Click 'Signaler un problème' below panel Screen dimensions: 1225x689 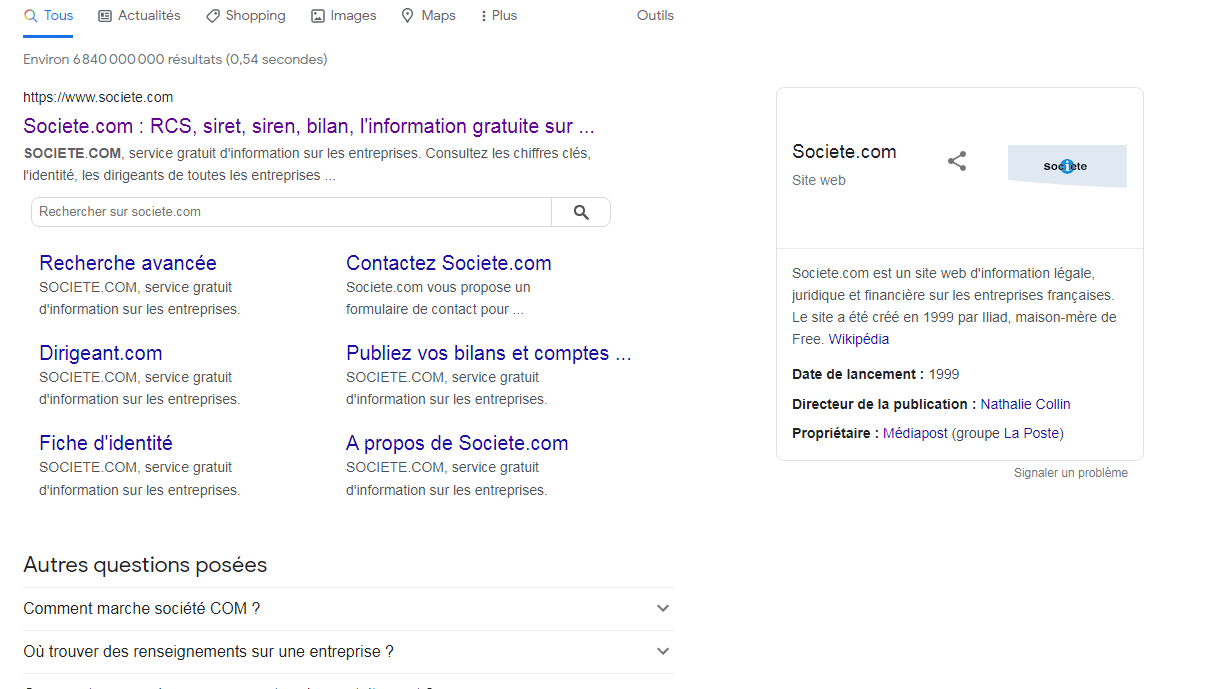[1071, 473]
